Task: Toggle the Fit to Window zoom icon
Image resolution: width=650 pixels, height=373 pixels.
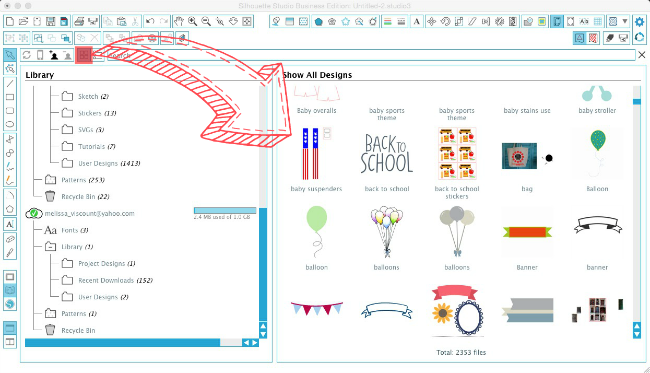Action: click(x=247, y=22)
